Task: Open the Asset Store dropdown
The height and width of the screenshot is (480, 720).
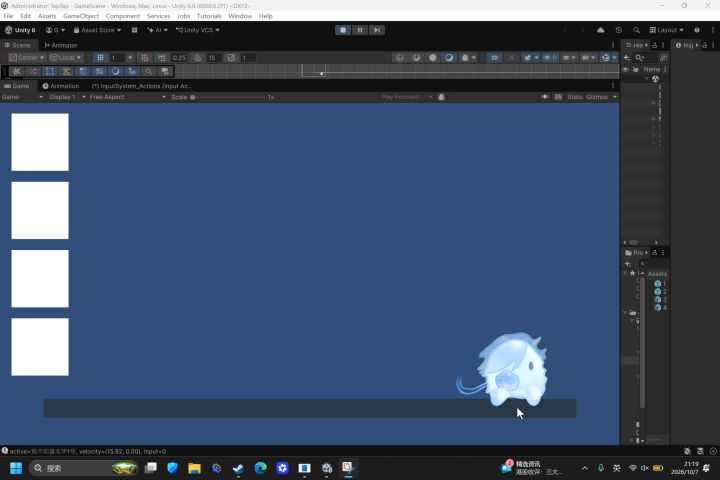Action: (97, 30)
